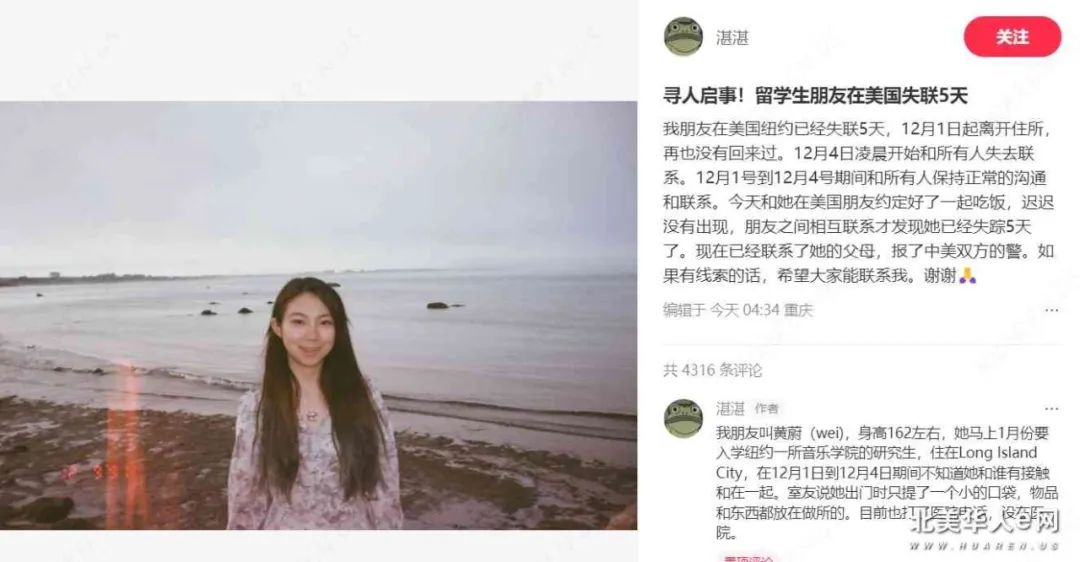Image resolution: width=1080 pixels, height=562 pixels.
Task: Click the post body paragraph text
Action: tap(858, 202)
